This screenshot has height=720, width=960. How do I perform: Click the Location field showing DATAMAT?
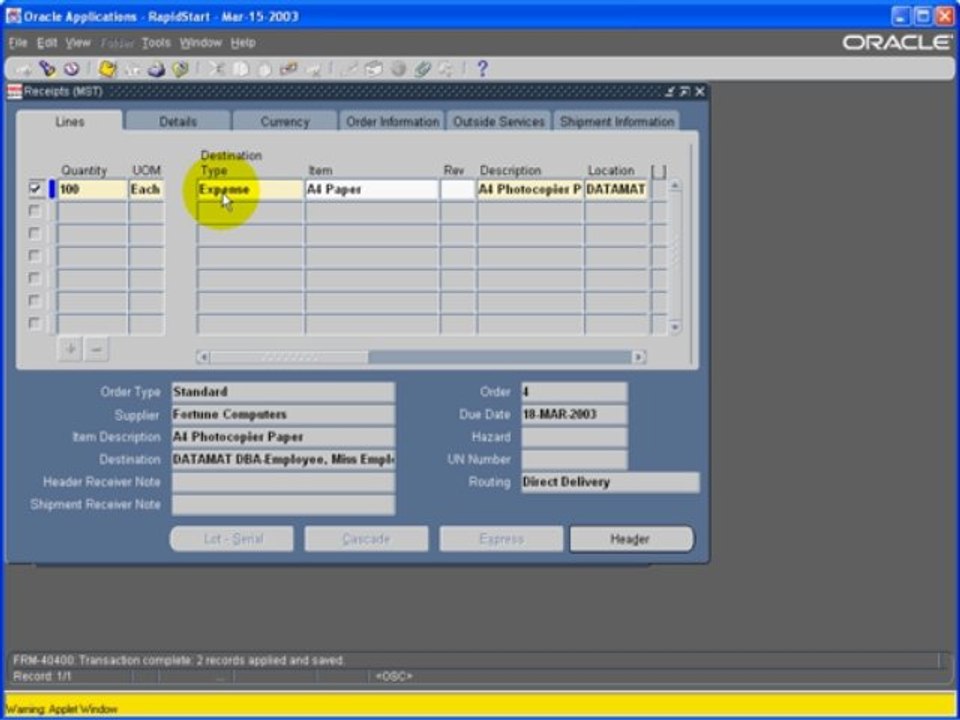click(x=617, y=189)
